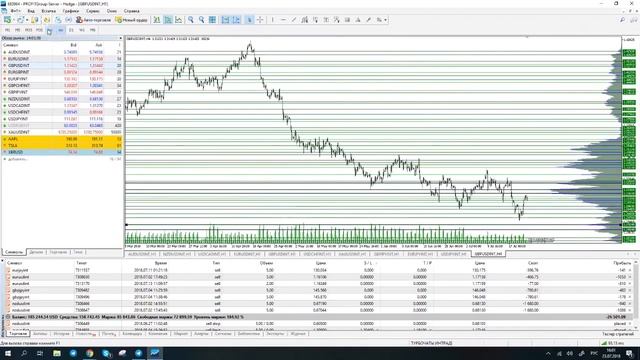
Task: Switch to the Тики tab in Market Watch
Action: tap(78, 252)
